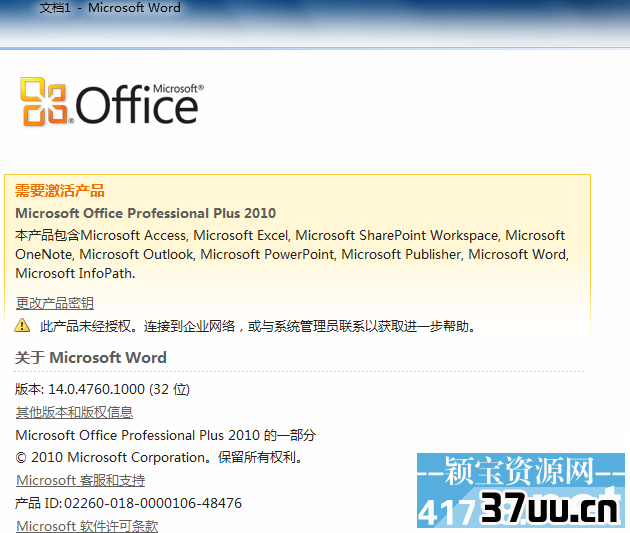Click the © 2010 Microsoft Corporation copyright line
630x533 pixels.
pyautogui.click(x=160, y=457)
